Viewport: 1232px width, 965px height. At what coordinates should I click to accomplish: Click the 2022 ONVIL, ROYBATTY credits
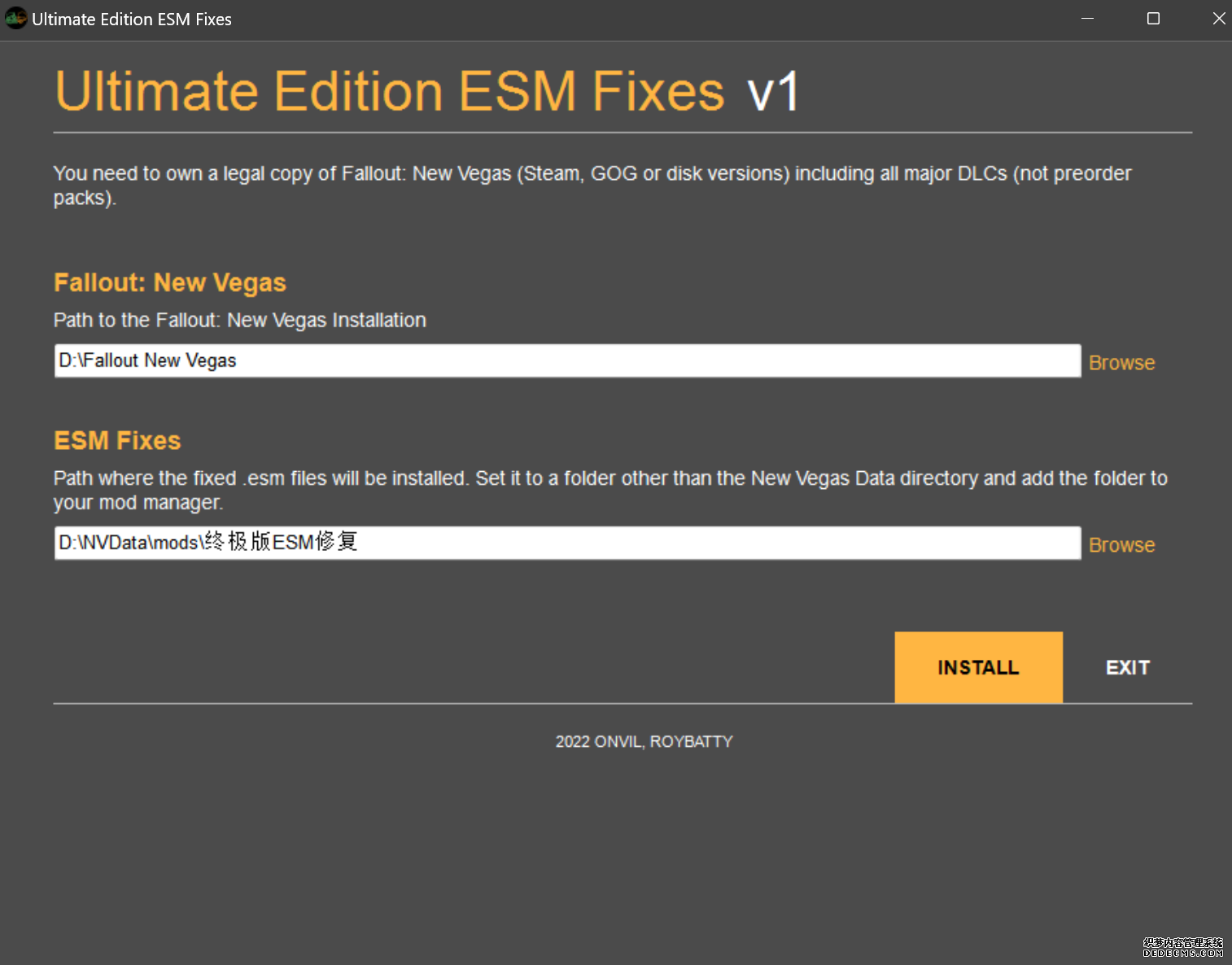pos(644,742)
